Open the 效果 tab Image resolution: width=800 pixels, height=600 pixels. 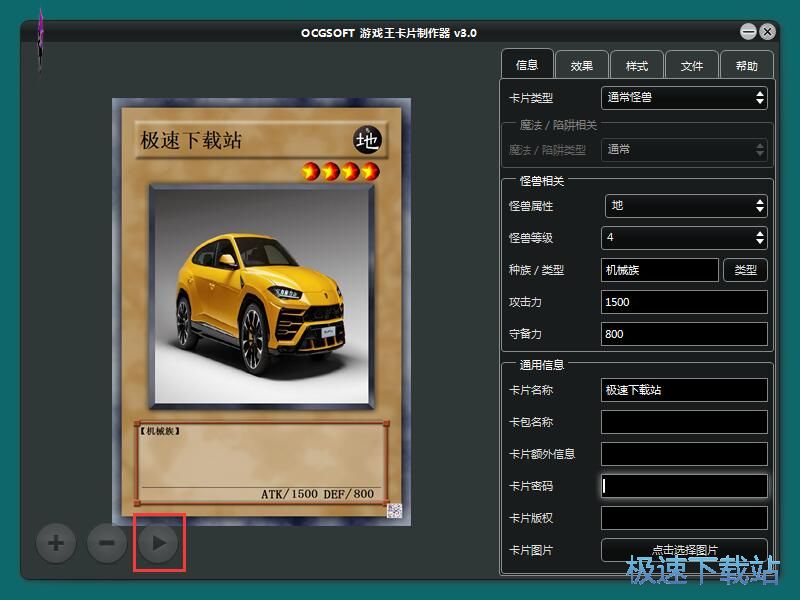pos(582,65)
